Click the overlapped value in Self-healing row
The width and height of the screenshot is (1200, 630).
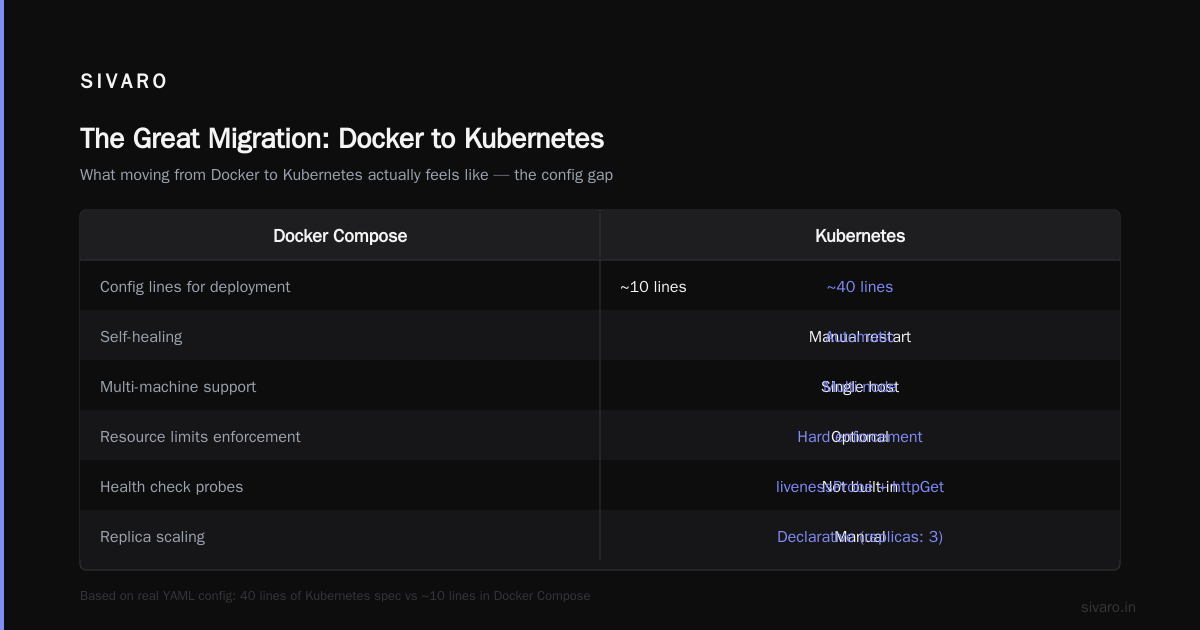[860, 337]
